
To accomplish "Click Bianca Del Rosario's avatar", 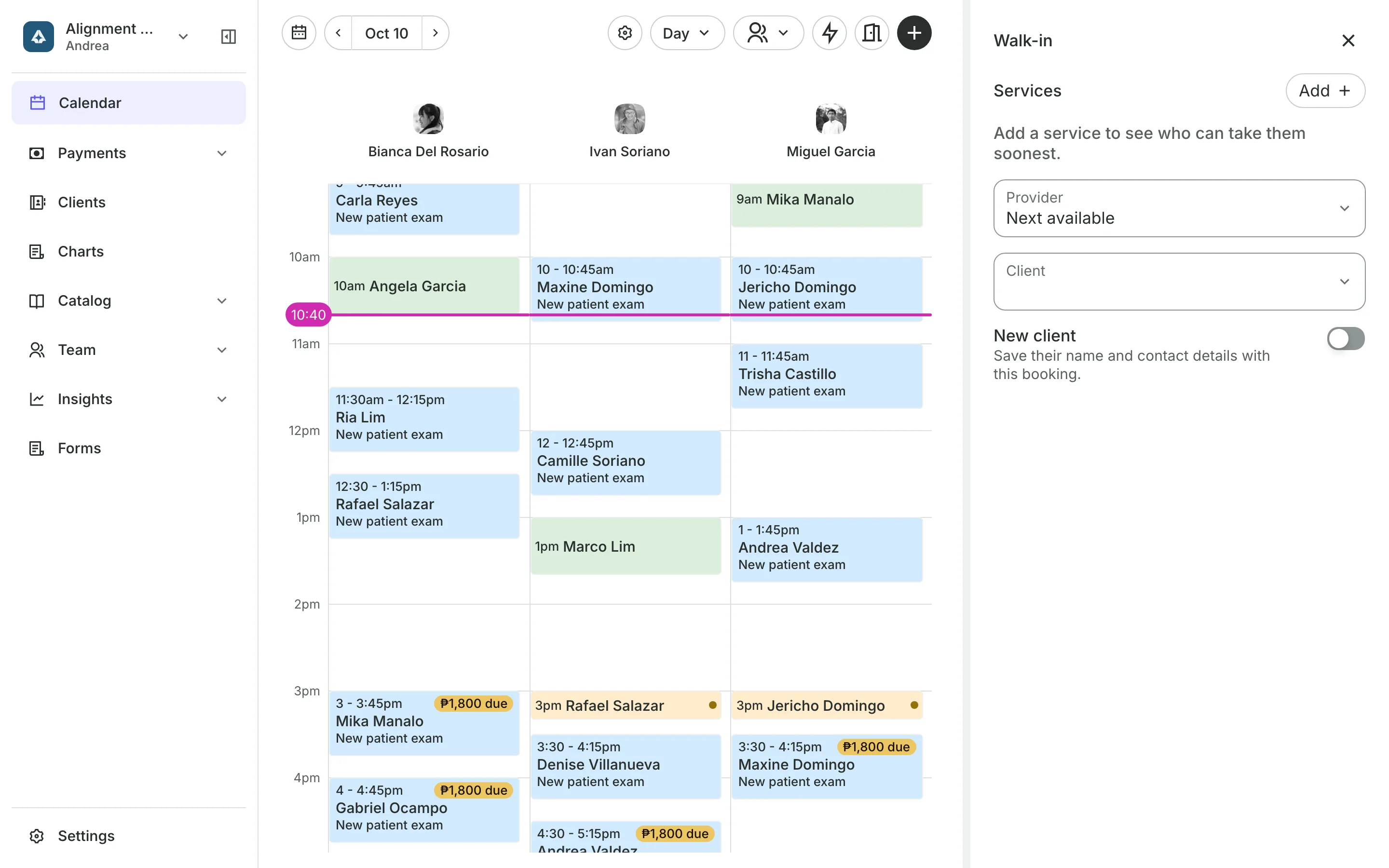I will click(428, 119).
